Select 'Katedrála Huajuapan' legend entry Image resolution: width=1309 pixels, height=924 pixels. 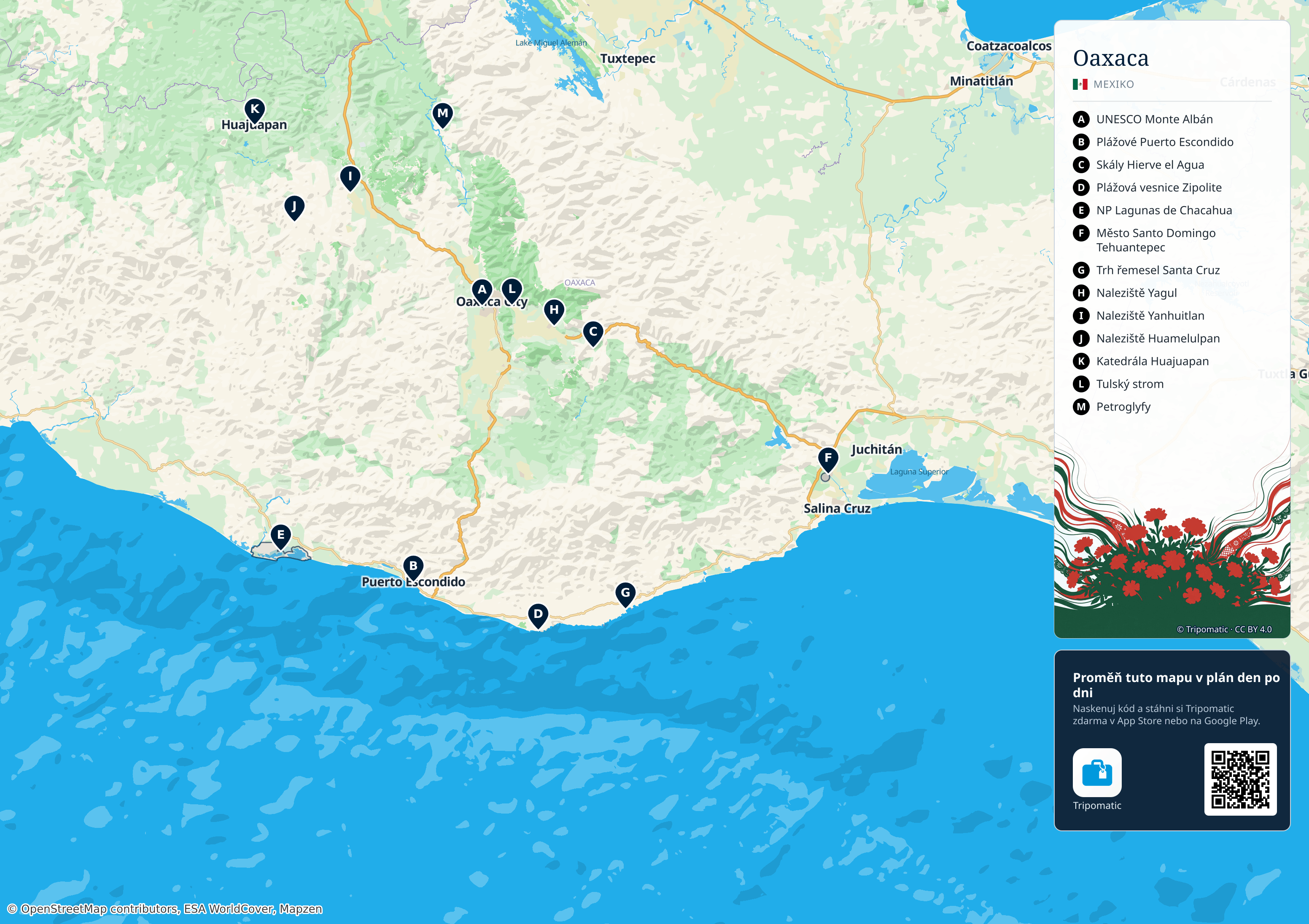click(1152, 361)
